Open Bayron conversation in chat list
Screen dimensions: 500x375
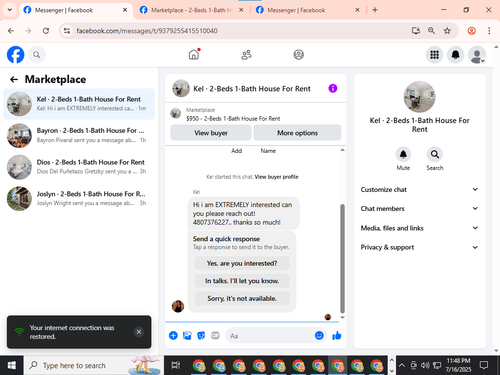coord(79,135)
